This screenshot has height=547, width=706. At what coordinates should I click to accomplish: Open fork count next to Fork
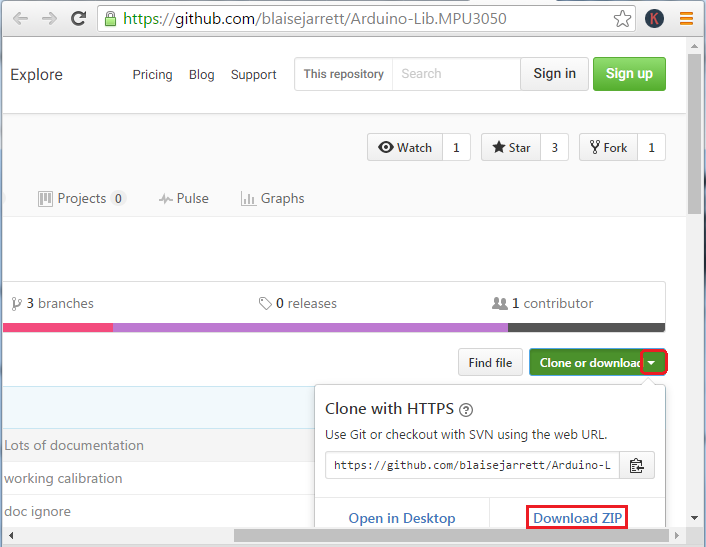click(x=651, y=147)
